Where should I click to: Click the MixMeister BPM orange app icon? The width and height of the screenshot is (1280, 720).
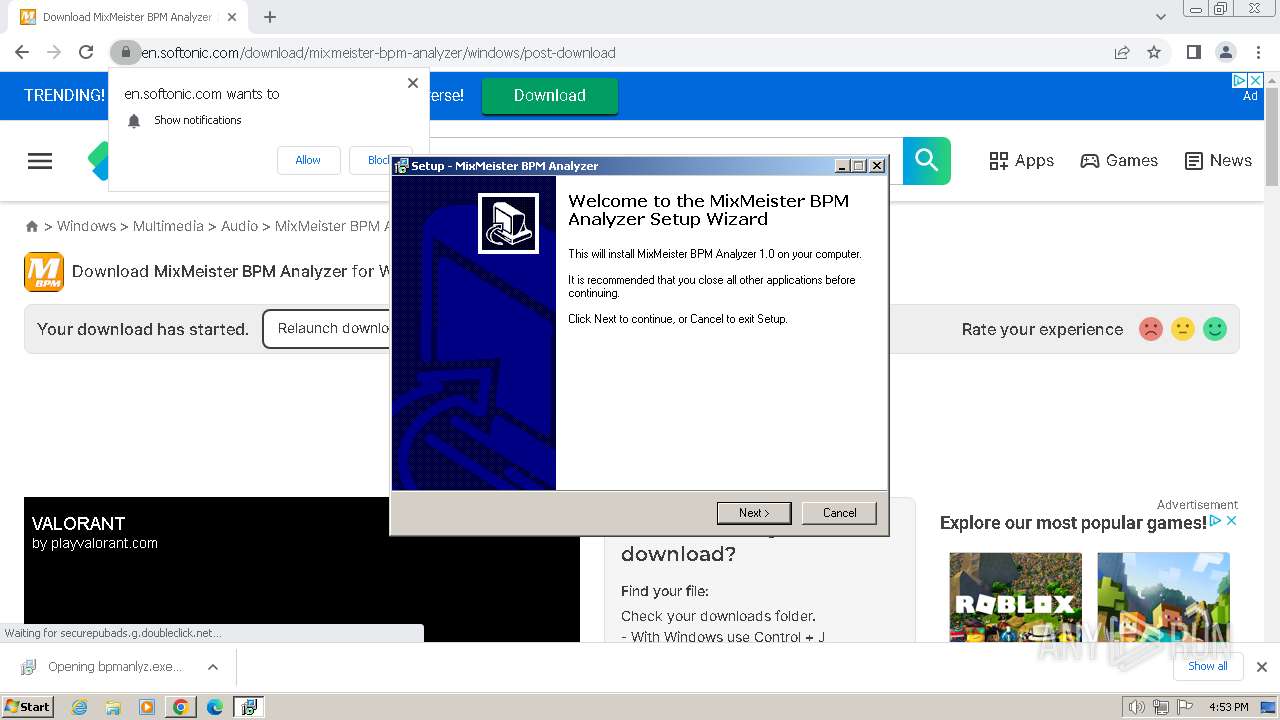(44, 272)
